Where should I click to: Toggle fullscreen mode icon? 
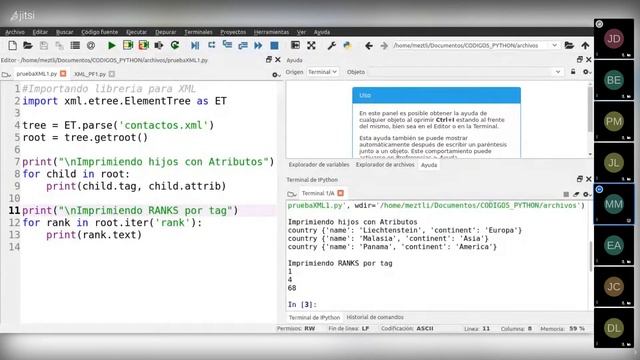pos(311,45)
